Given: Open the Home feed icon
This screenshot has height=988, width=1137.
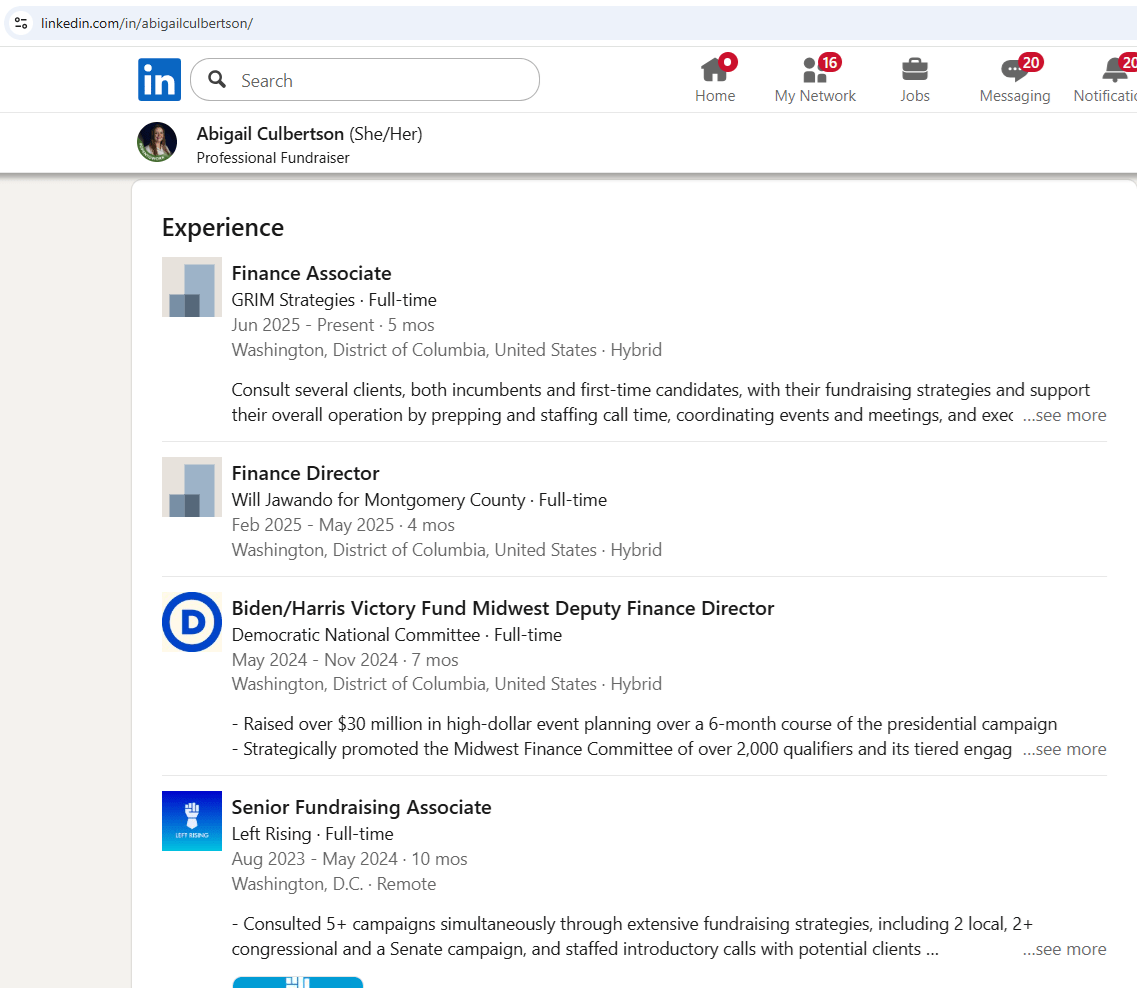Looking at the screenshot, I should (714, 70).
